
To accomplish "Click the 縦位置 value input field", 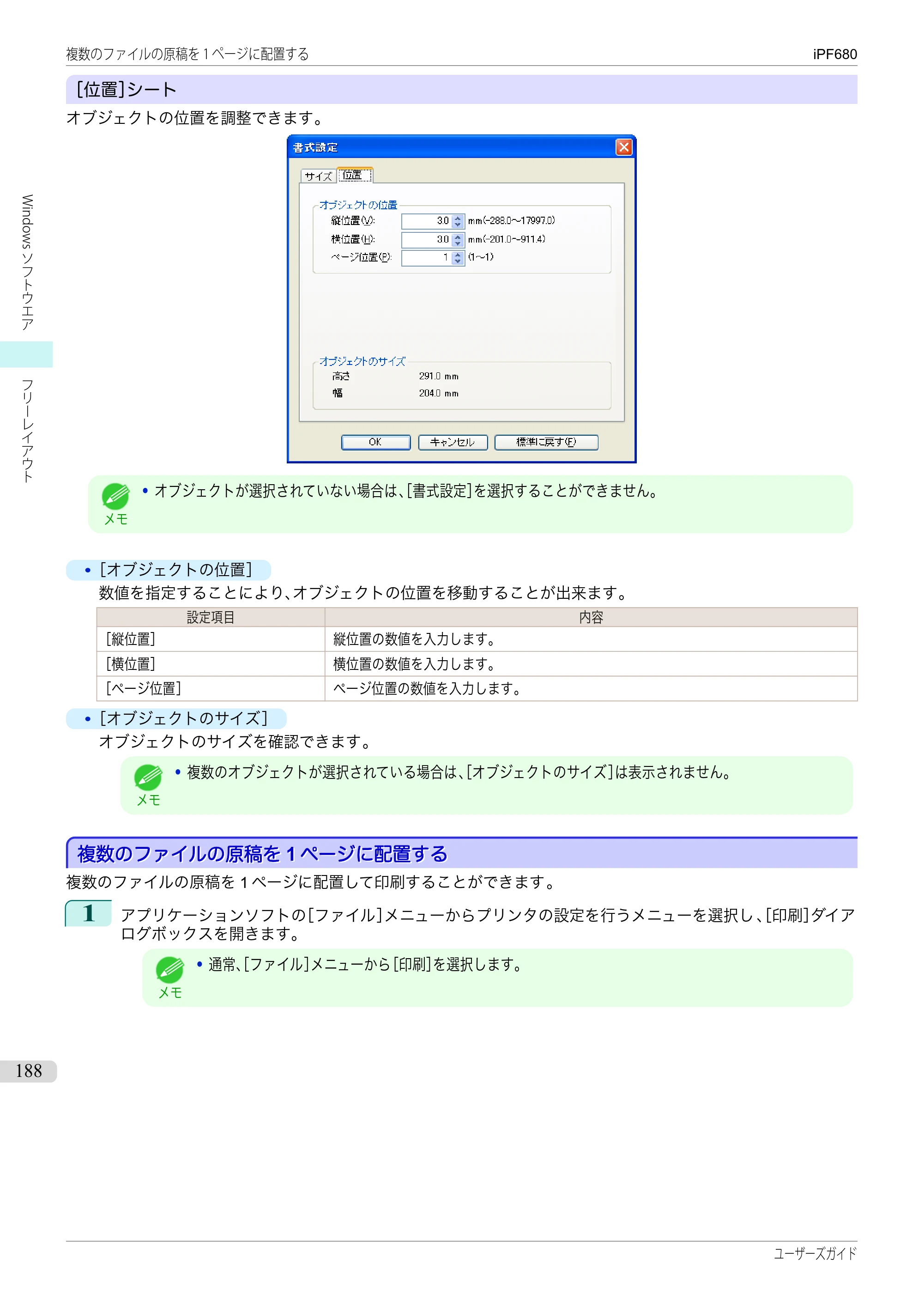I will point(427,221).
